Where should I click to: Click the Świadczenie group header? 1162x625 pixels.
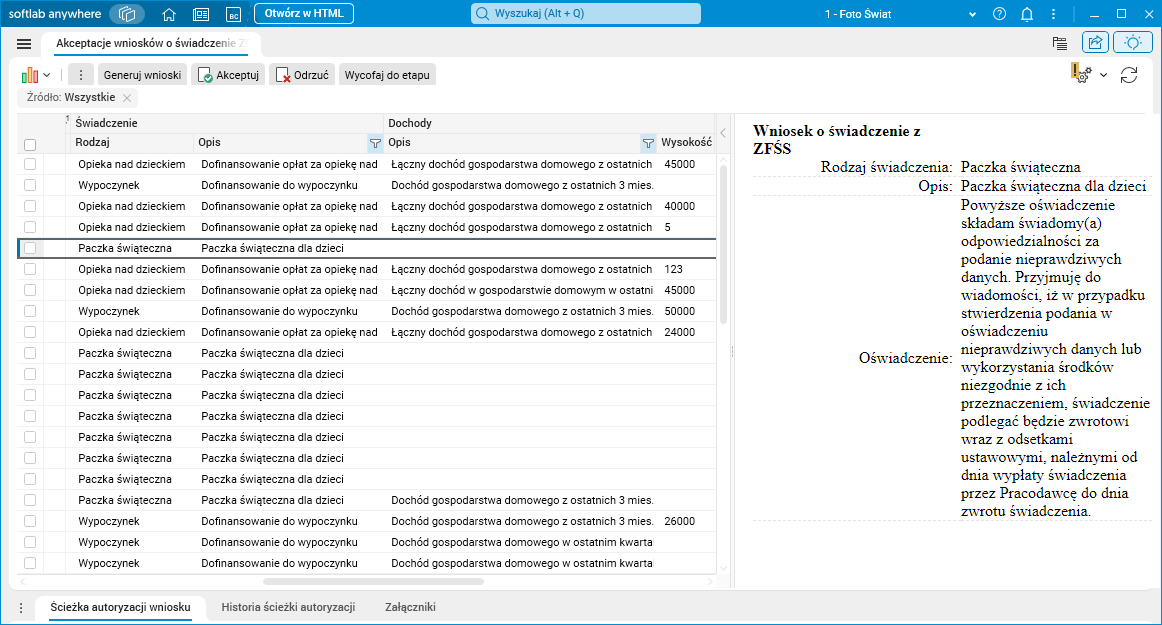pos(227,123)
